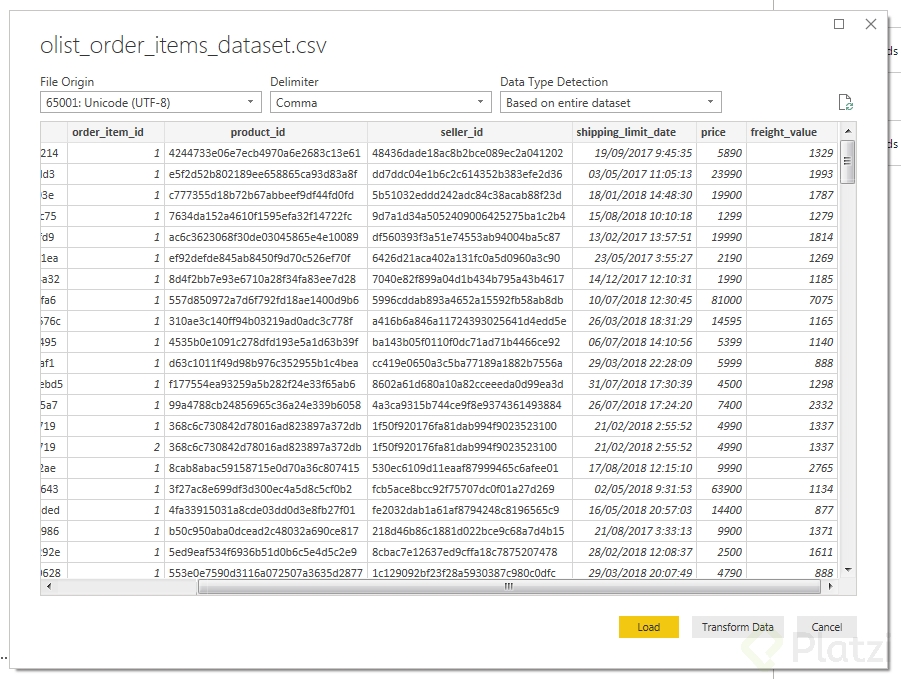Expand the Delimiter dropdown

(380, 102)
